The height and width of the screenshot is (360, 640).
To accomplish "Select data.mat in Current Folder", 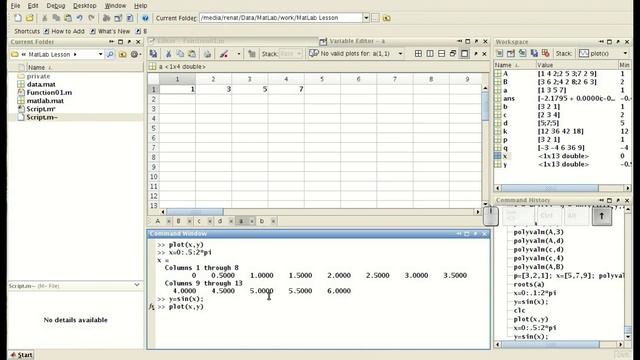I will (41, 84).
